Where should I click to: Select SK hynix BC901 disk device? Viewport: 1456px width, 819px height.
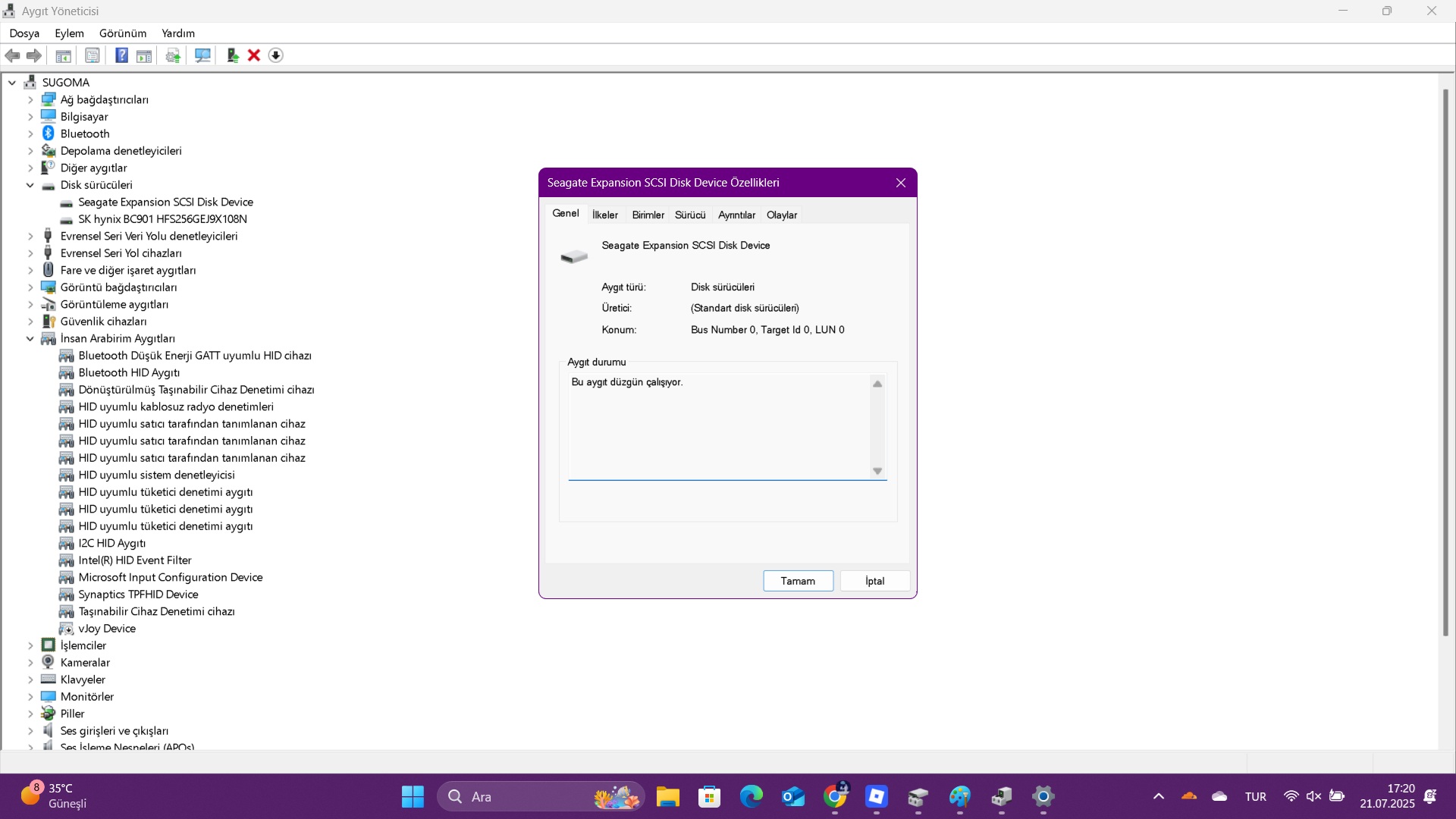[162, 219]
